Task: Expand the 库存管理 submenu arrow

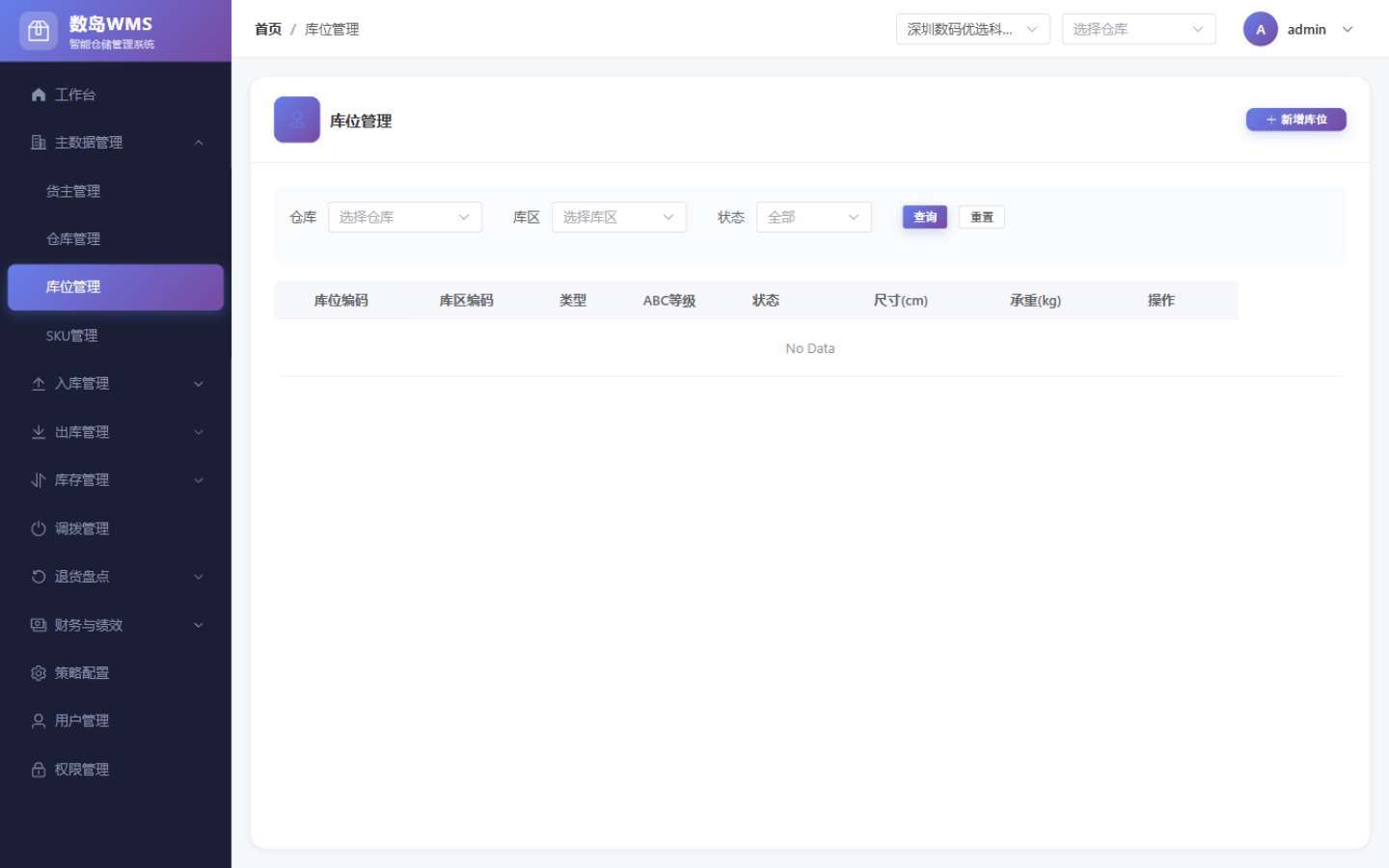Action: pos(199,480)
